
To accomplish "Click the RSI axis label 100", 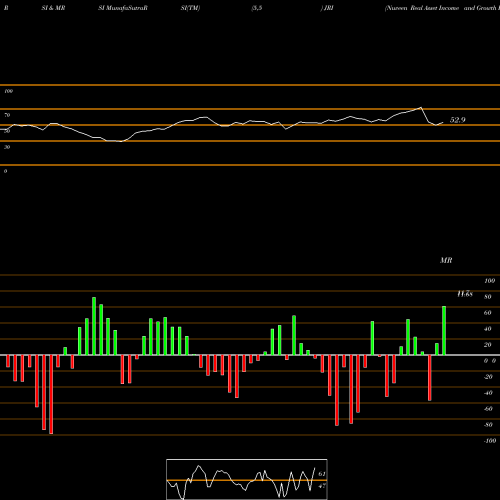I will coord(9,91).
